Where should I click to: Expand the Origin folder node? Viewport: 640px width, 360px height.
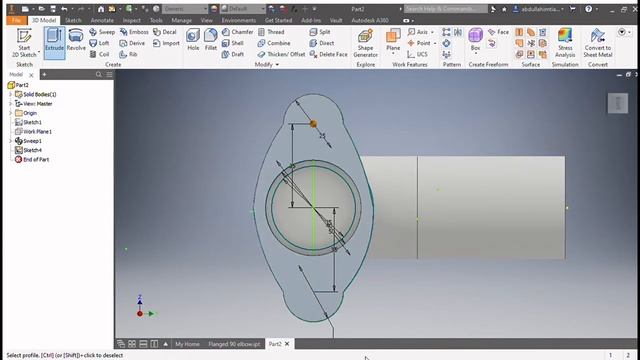coord(11,113)
